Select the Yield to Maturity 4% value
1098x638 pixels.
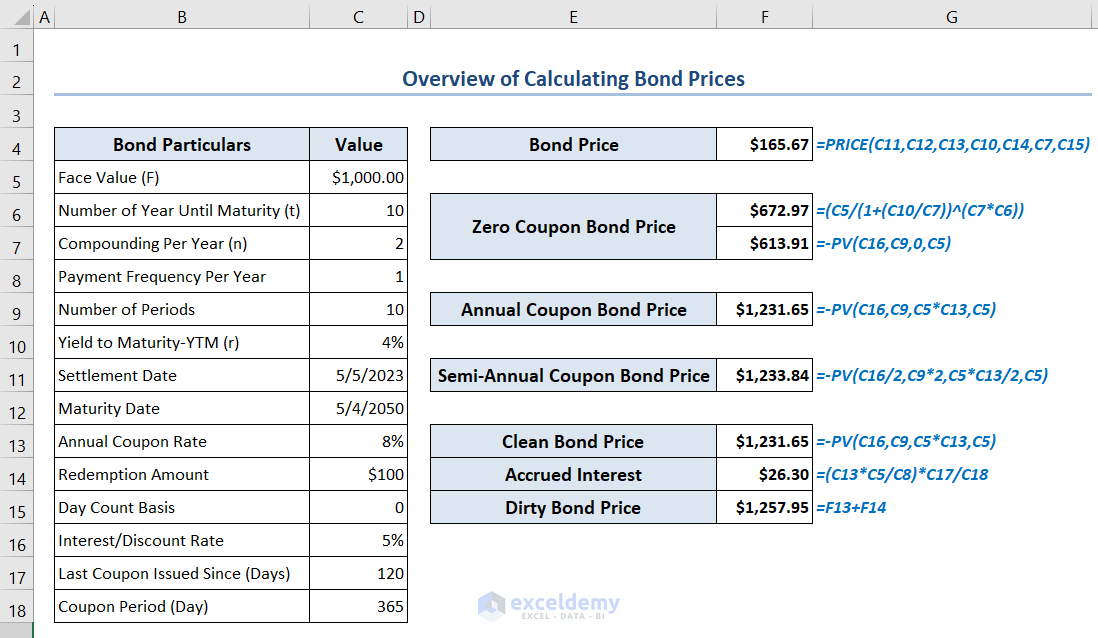pyautogui.click(x=359, y=343)
